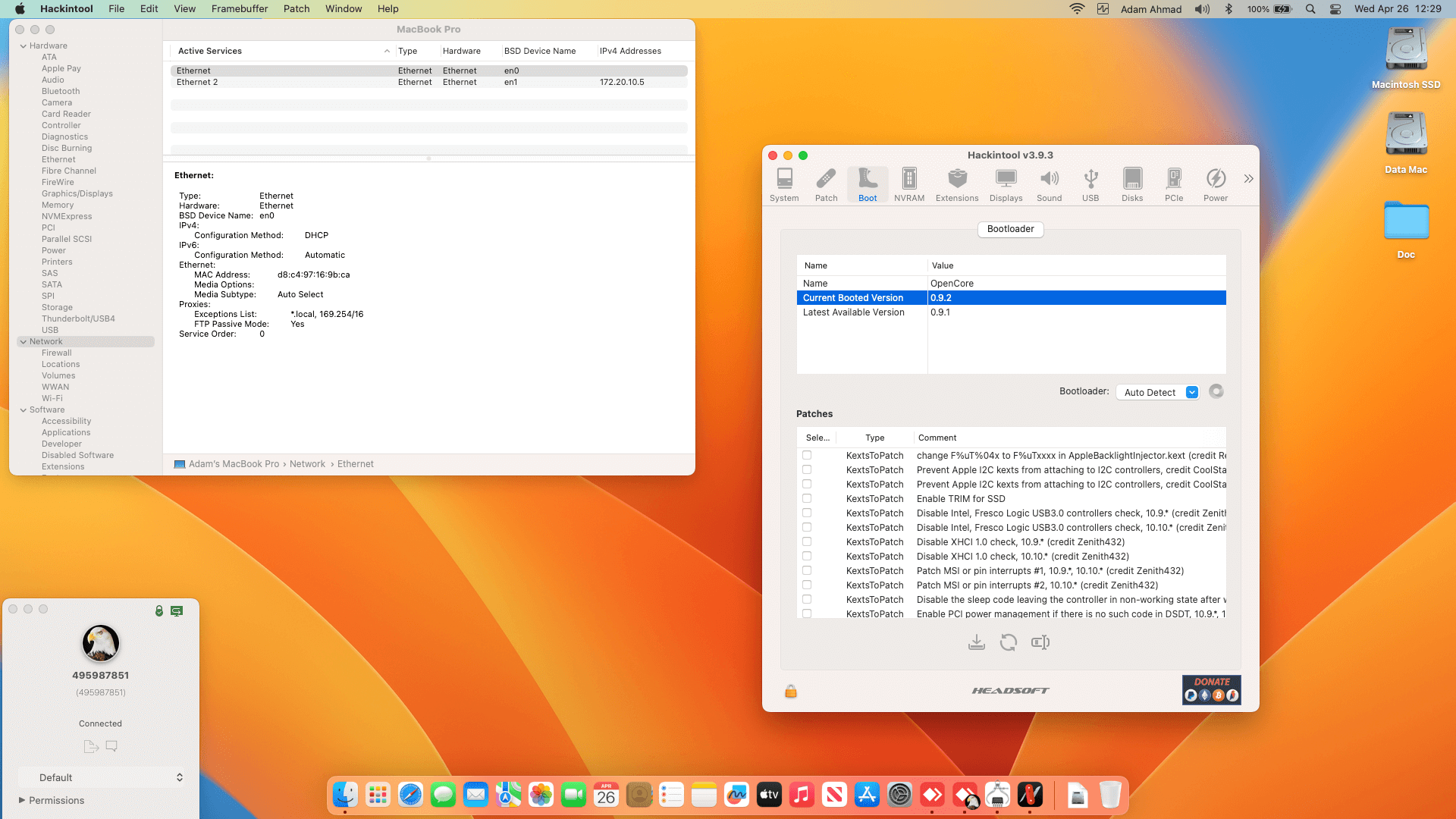Image resolution: width=1456 pixels, height=819 pixels.
Task: Click the refresh icon below Patches table
Action: pyautogui.click(x=1008, y=642)
